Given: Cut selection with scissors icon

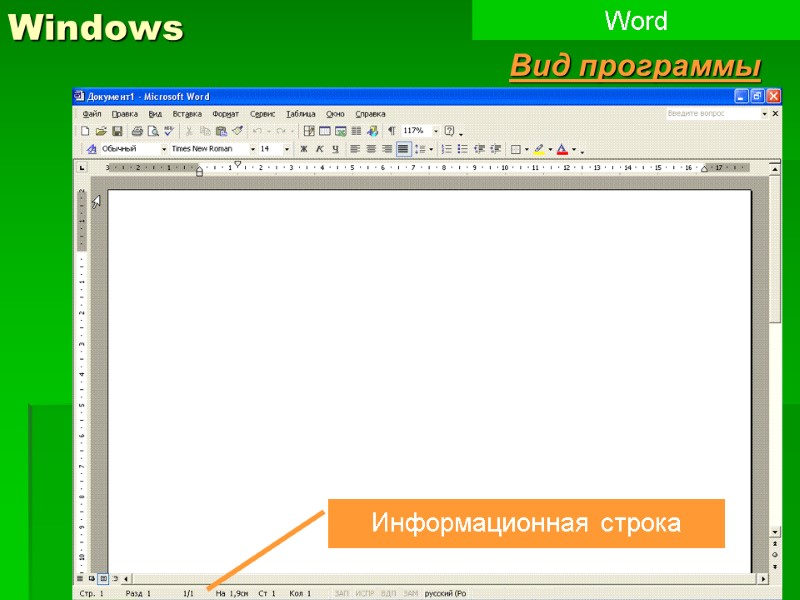Looking at the screenshot, I should pos(189,131).
